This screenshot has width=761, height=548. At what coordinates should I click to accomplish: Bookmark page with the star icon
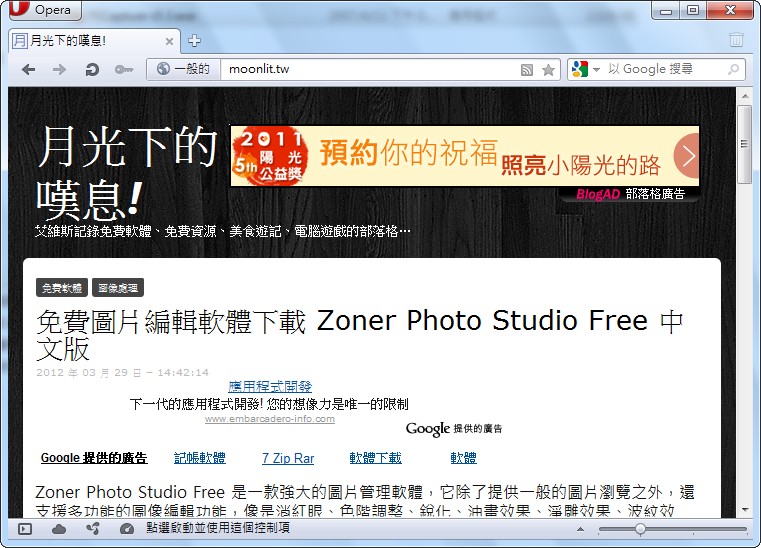(x=548, y=70)
